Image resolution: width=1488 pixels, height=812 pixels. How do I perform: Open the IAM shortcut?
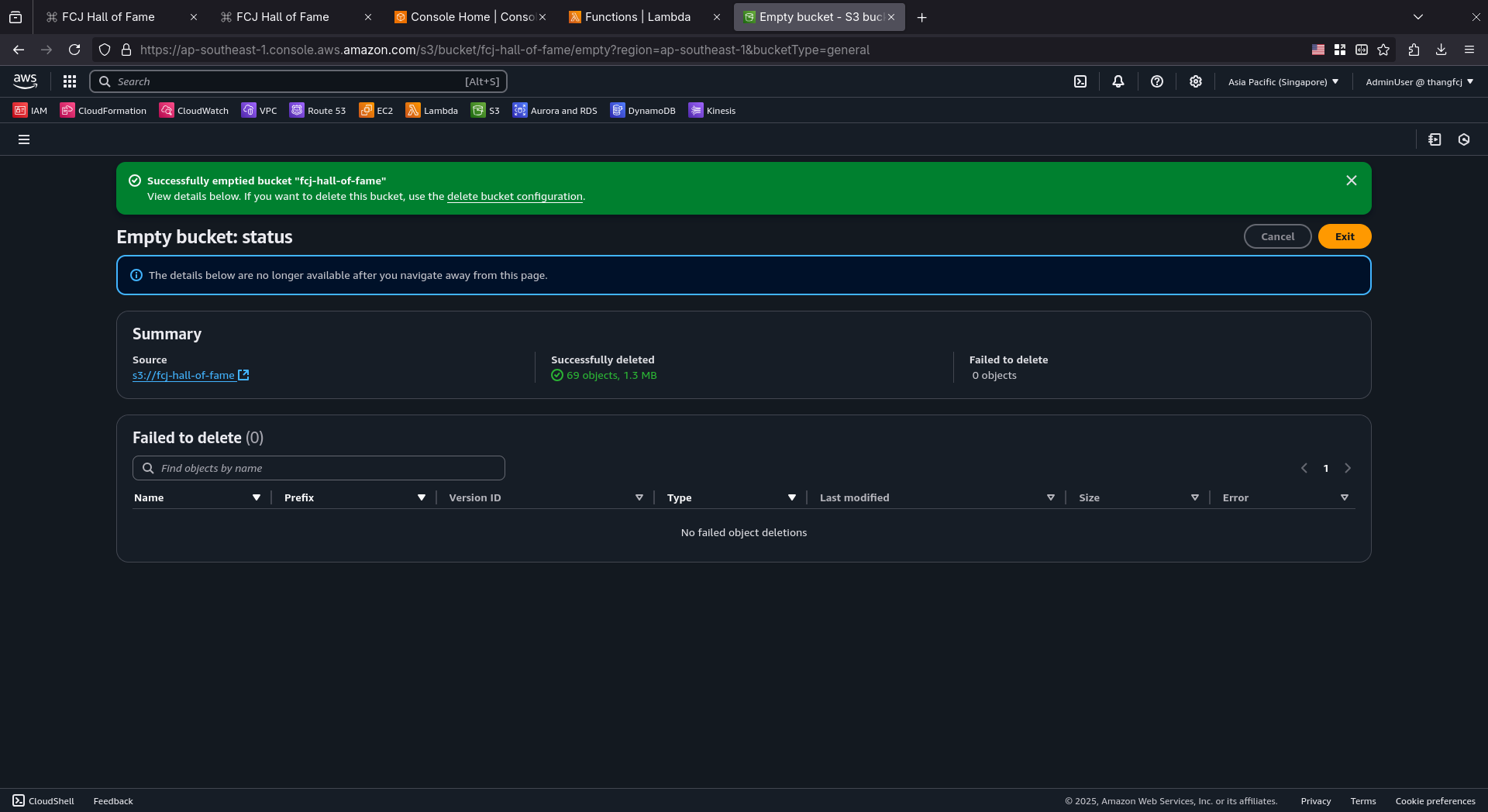[x=30, y=110]
